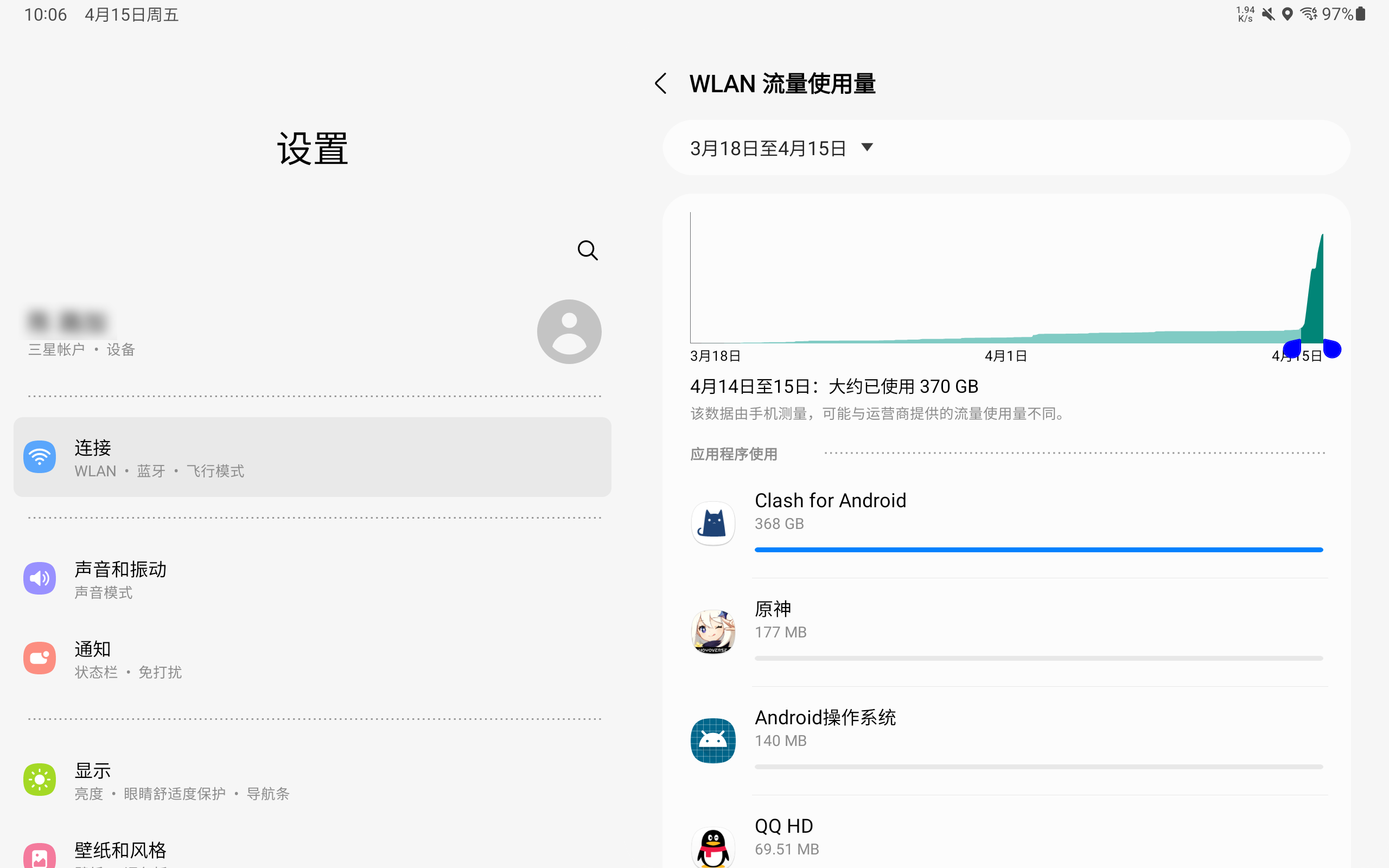Tap the QQ HD penguin icon
Screen dimensions: 1389x868
tap(713, 847)
